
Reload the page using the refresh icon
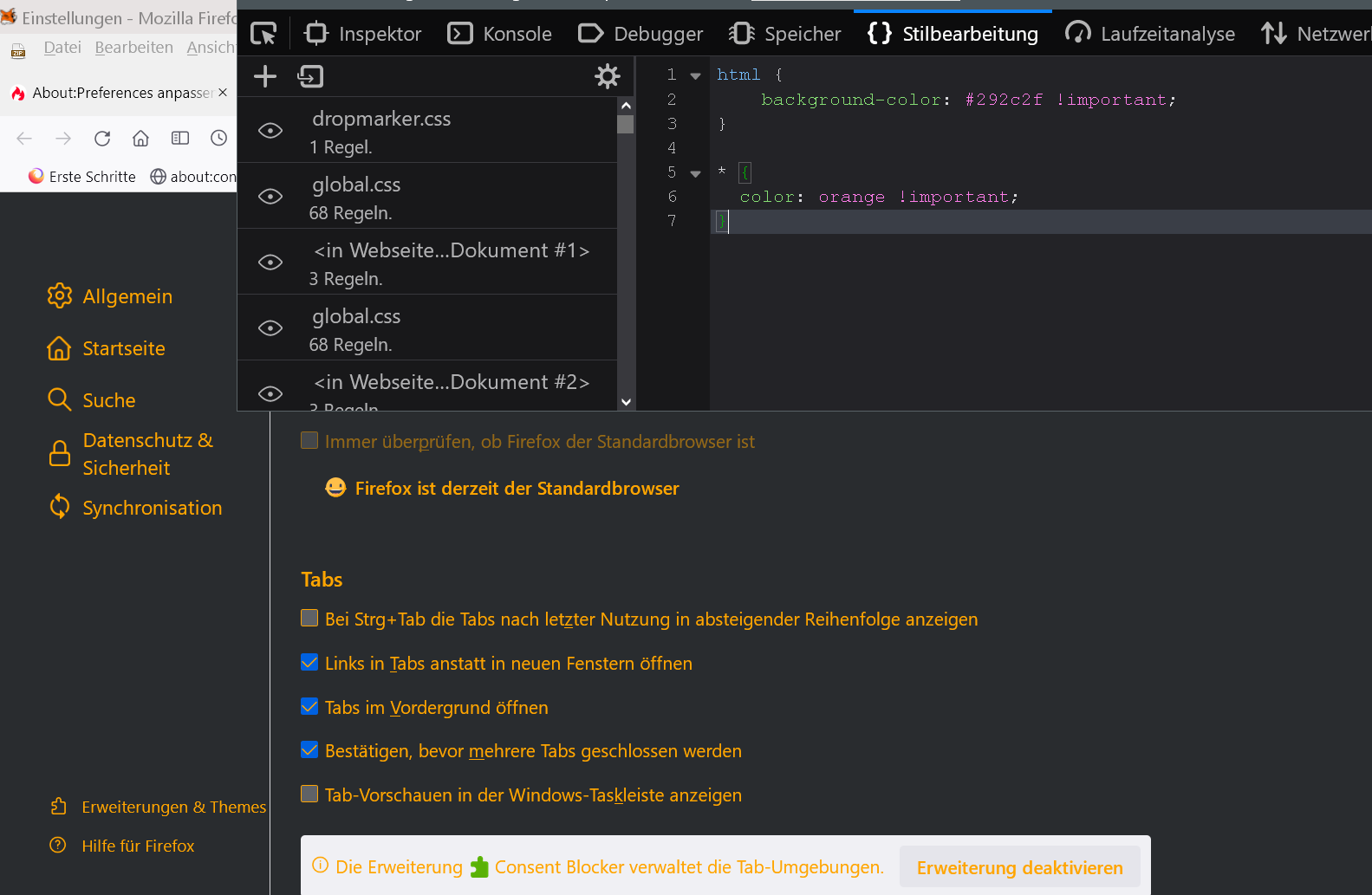click(x=102, y=139)
